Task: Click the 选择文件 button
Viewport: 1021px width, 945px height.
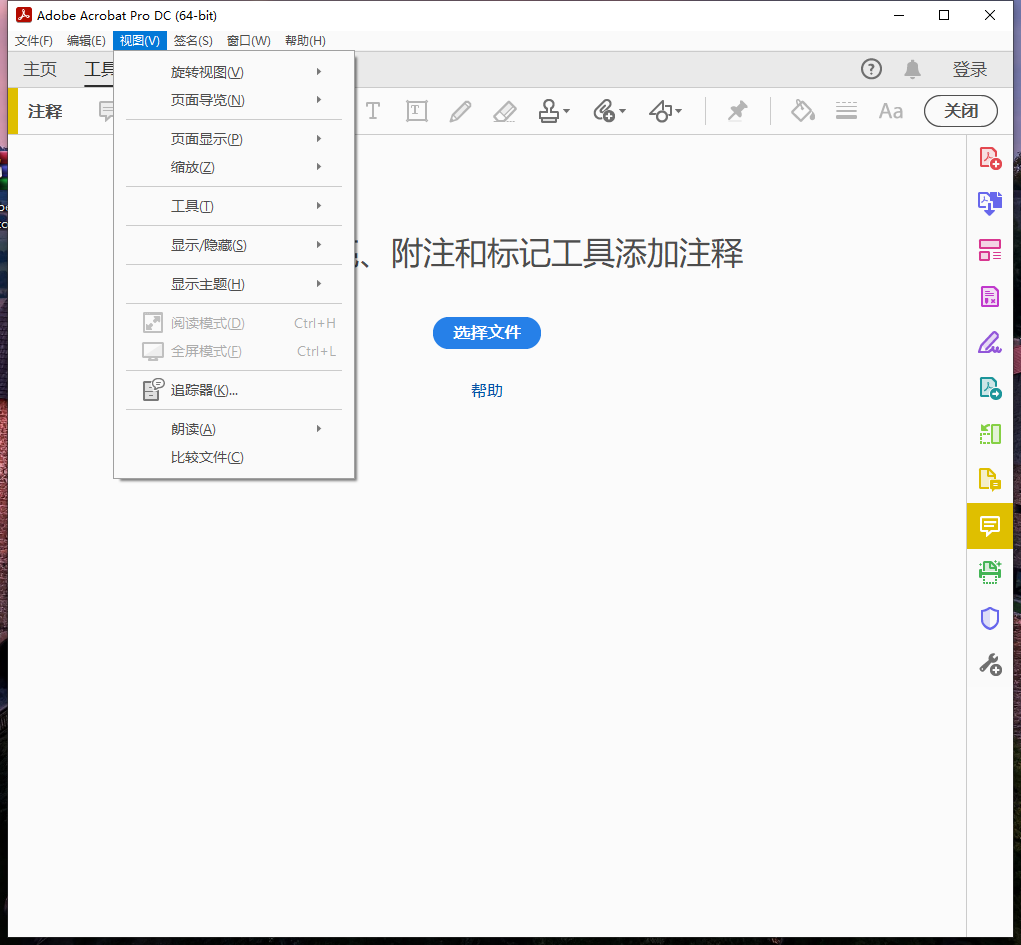Action: point(487,333)
